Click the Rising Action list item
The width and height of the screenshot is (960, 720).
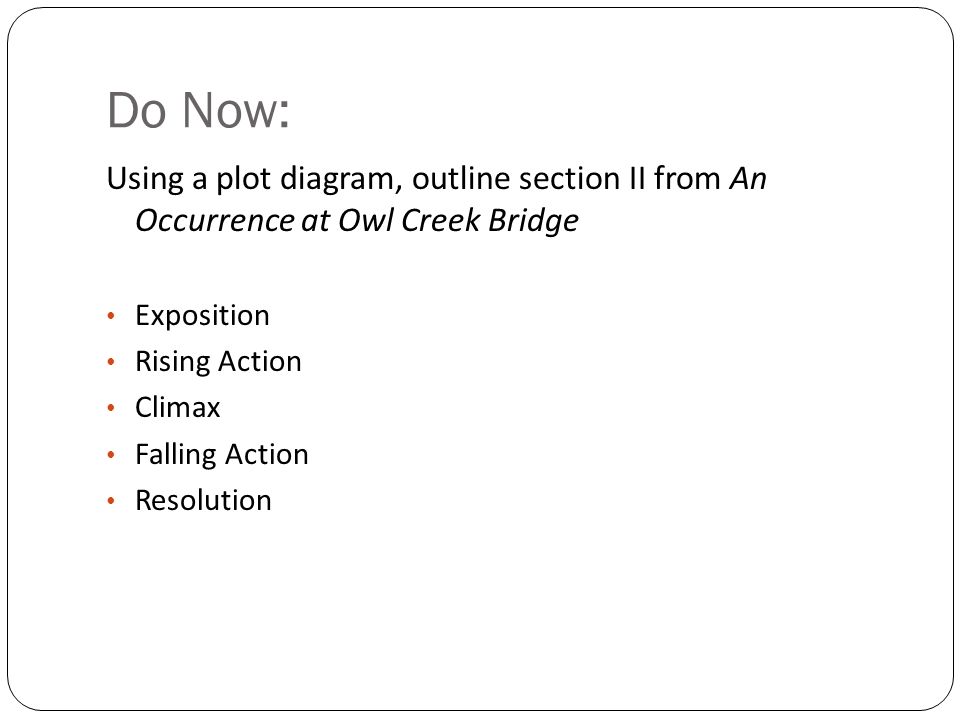point(218,362)
